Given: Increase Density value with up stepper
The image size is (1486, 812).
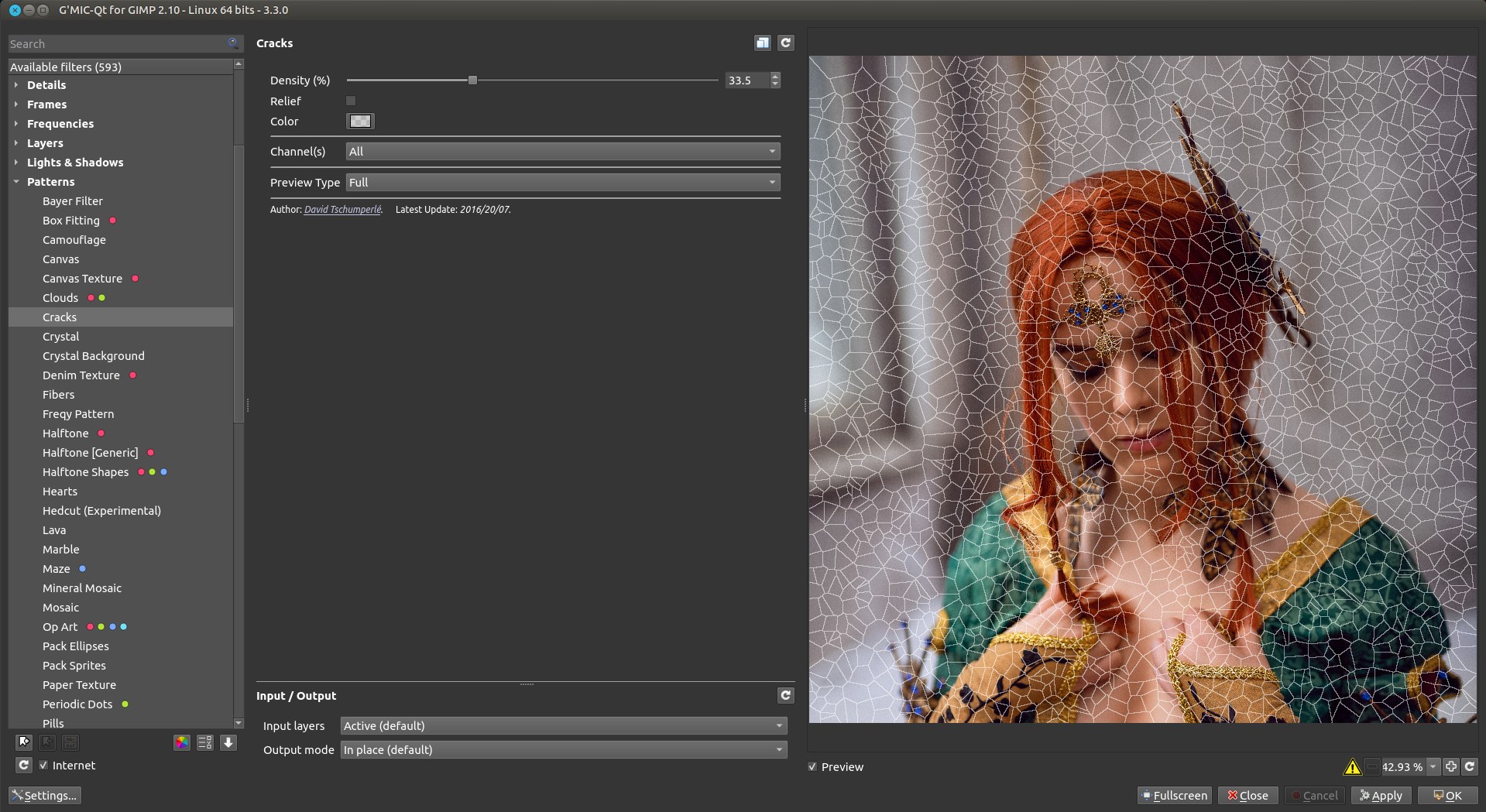Looking at the screenshot, I should (775, 76).
